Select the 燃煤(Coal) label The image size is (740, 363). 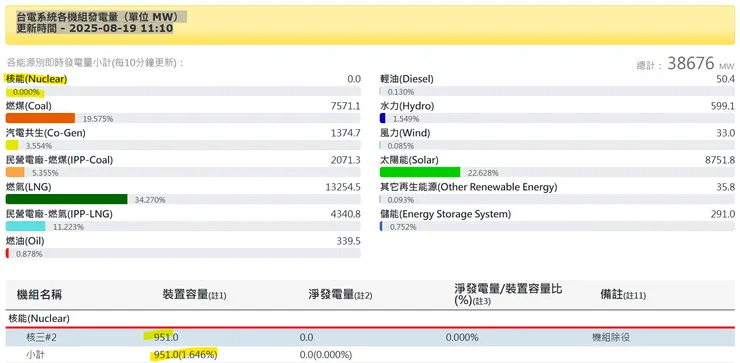click(x=29, y=106)
